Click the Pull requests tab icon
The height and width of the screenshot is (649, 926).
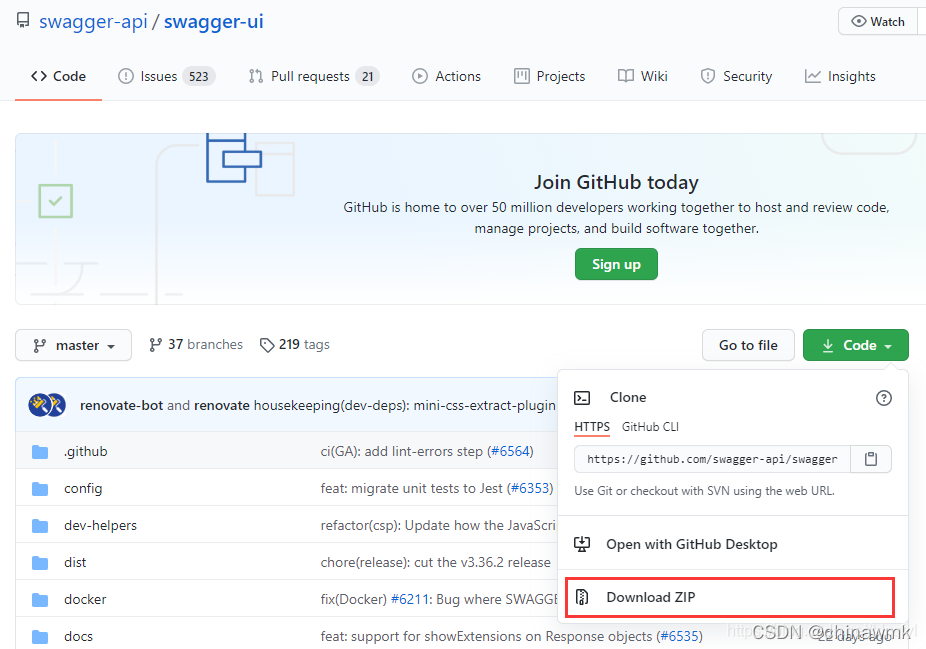256,76
